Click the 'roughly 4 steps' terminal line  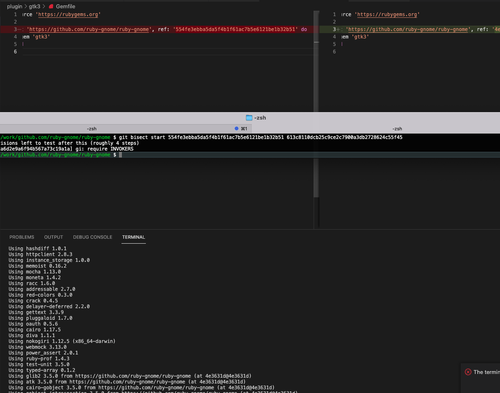[x=70, y=143]
